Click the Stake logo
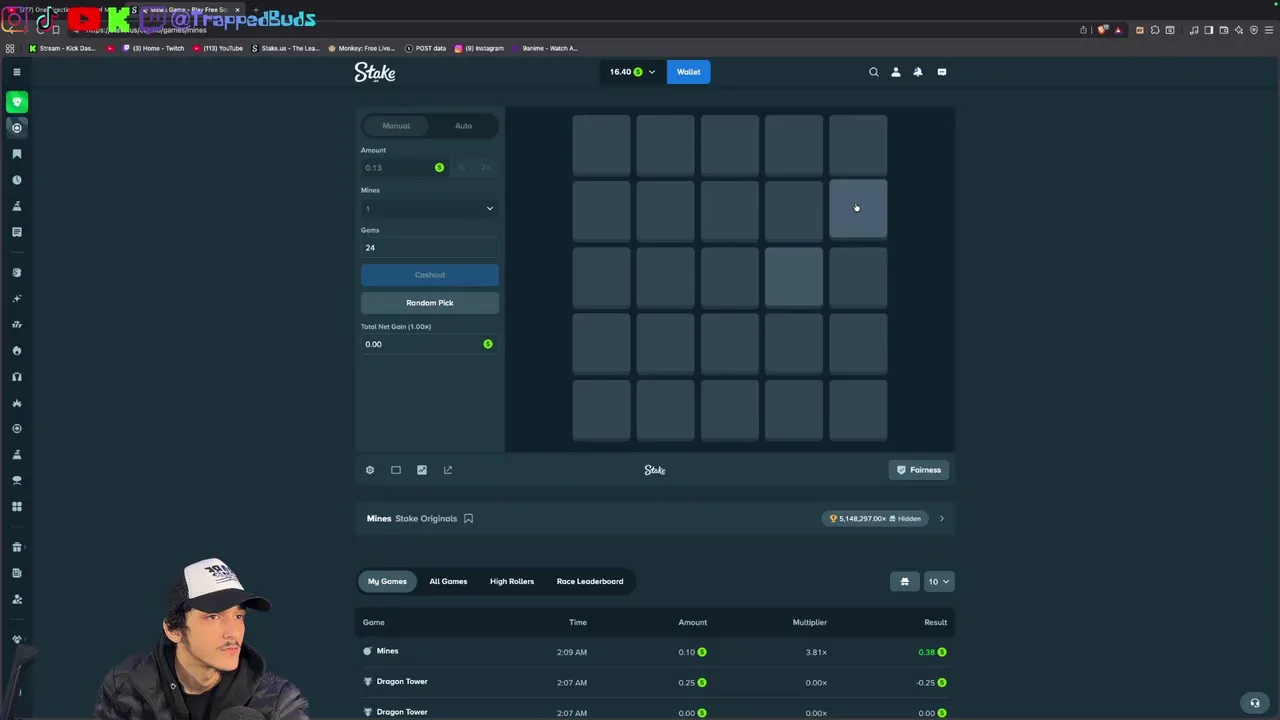 [375, 72]
